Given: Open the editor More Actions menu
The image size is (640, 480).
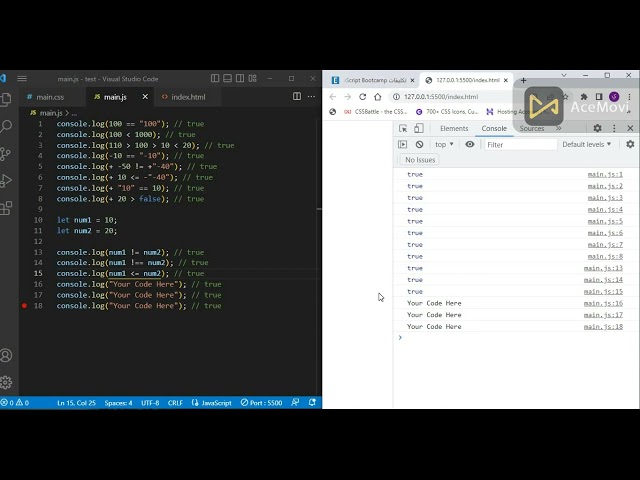Looking at the screenshot, I should [311, 97].
